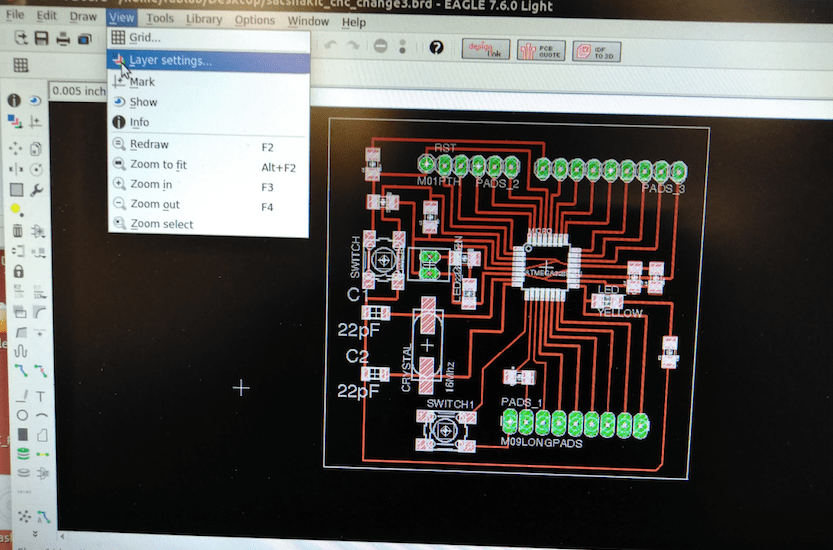Click the Help question mark icon
The width and height of the screenshot is (833, 550).
click(436, 48)
